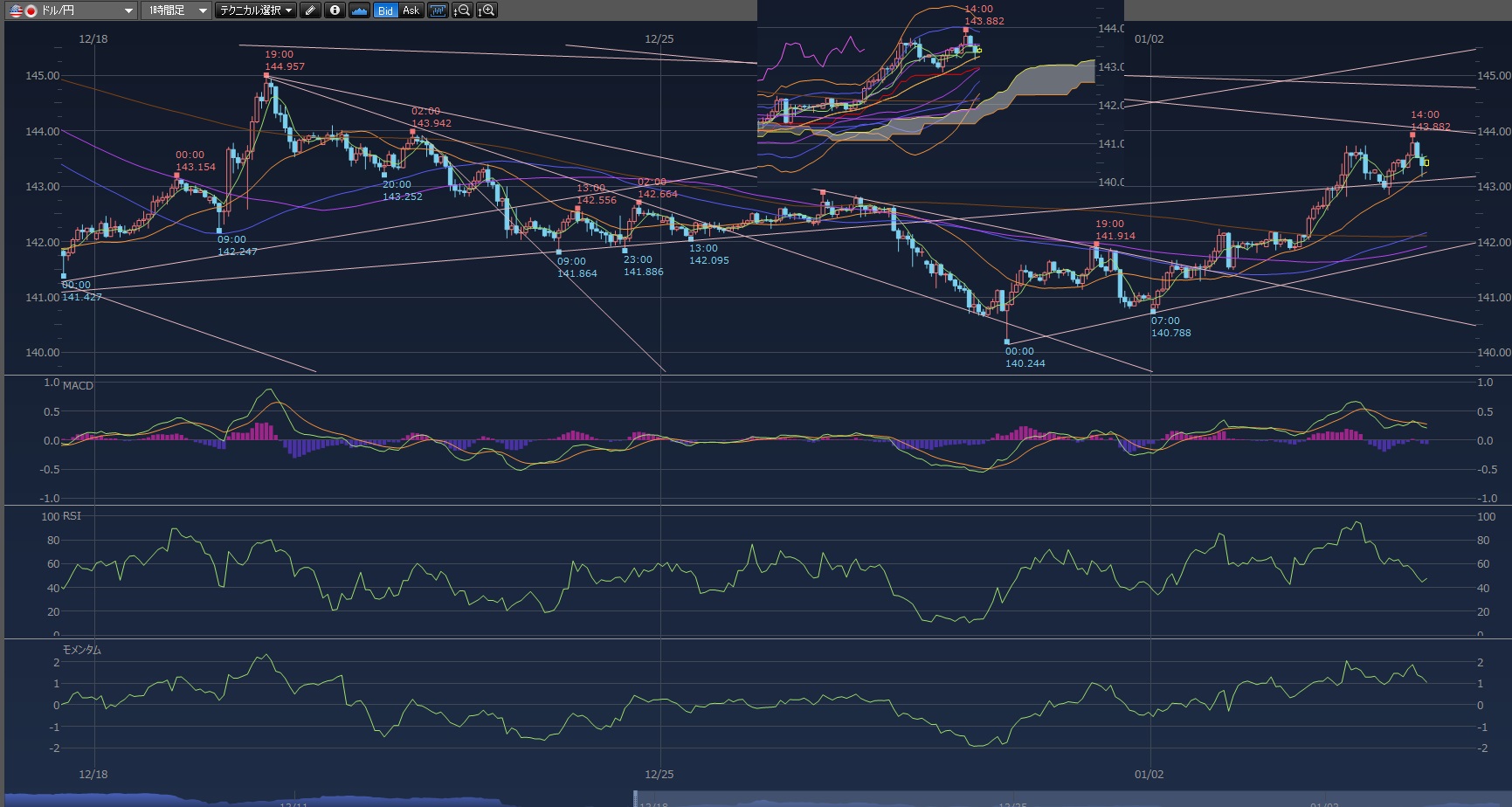Open the テクニカル選択 indicator menu

coord(256,10)
